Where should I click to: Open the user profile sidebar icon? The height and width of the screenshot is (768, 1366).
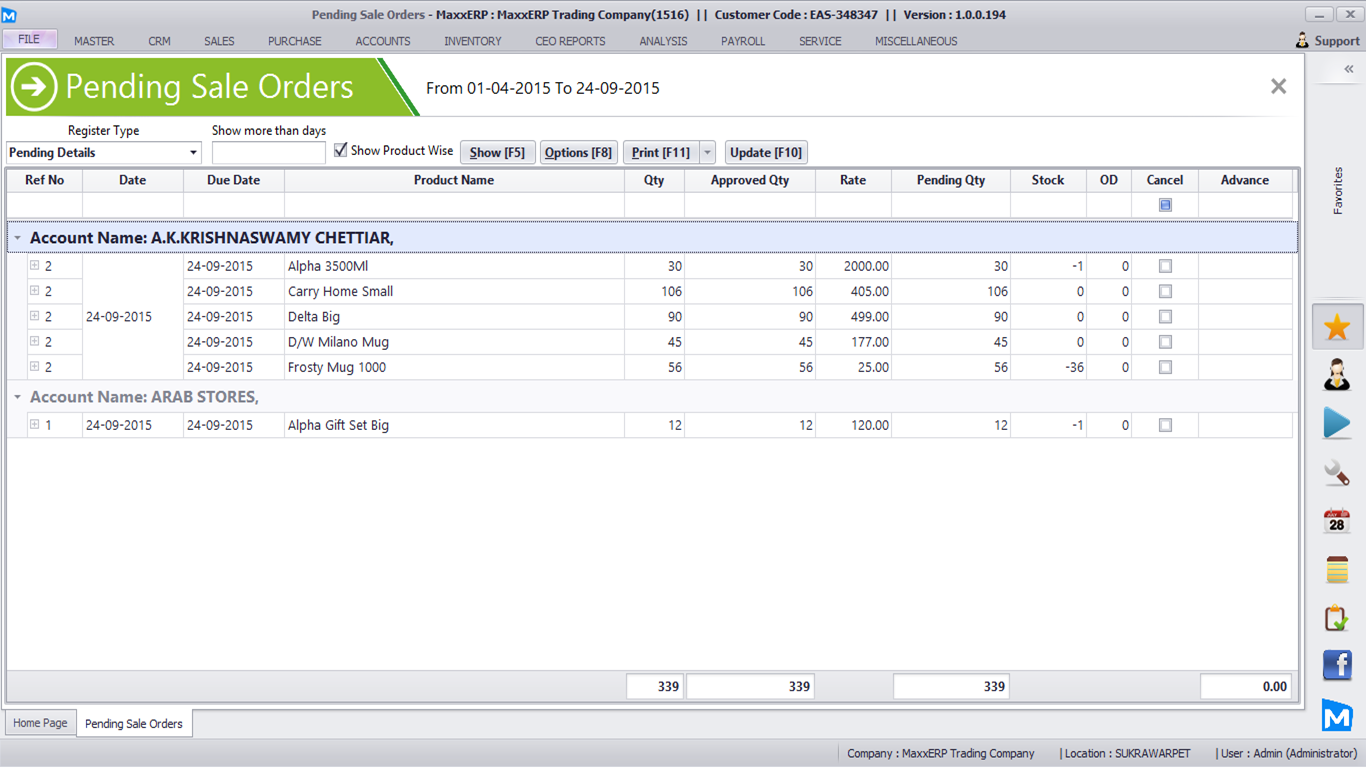pos(1337,375)
